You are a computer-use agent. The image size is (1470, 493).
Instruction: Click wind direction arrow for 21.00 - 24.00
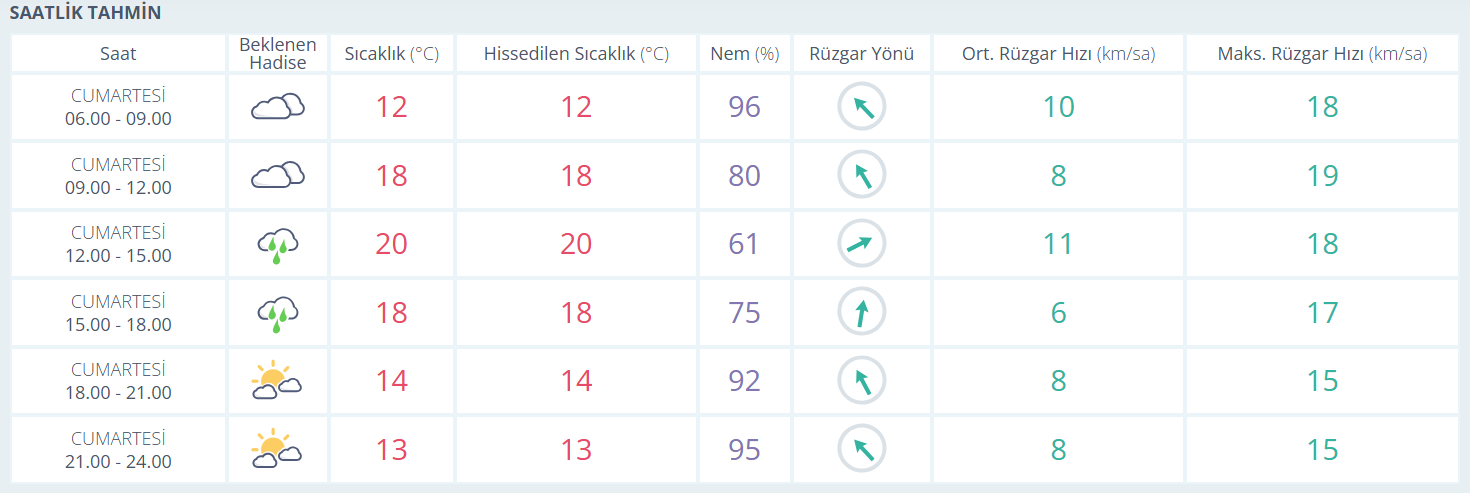pyautogui.click(x=861, y=450)
